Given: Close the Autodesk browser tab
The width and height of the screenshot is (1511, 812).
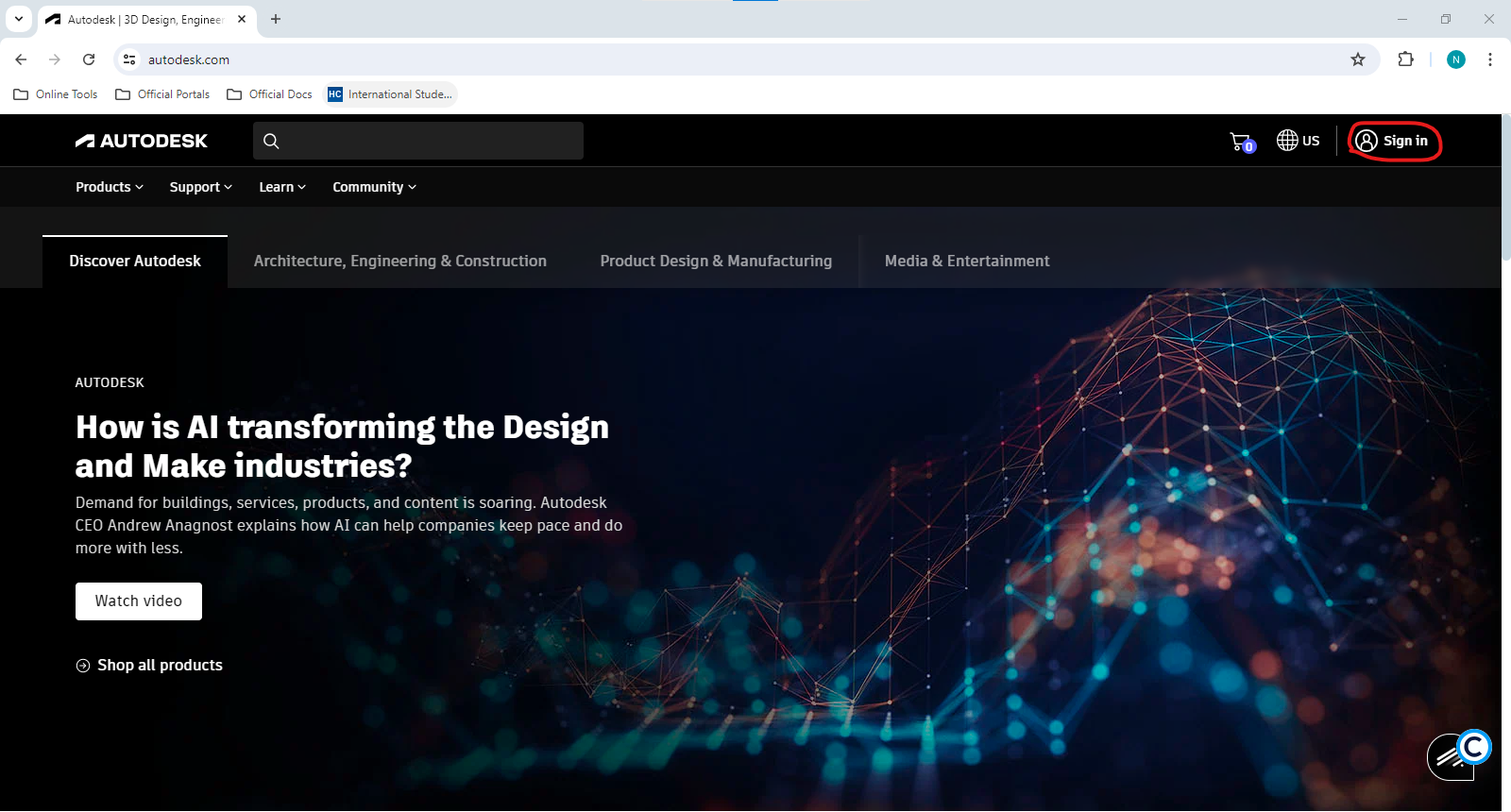Looking at the screenshot, I should click(x=242, y=19).
